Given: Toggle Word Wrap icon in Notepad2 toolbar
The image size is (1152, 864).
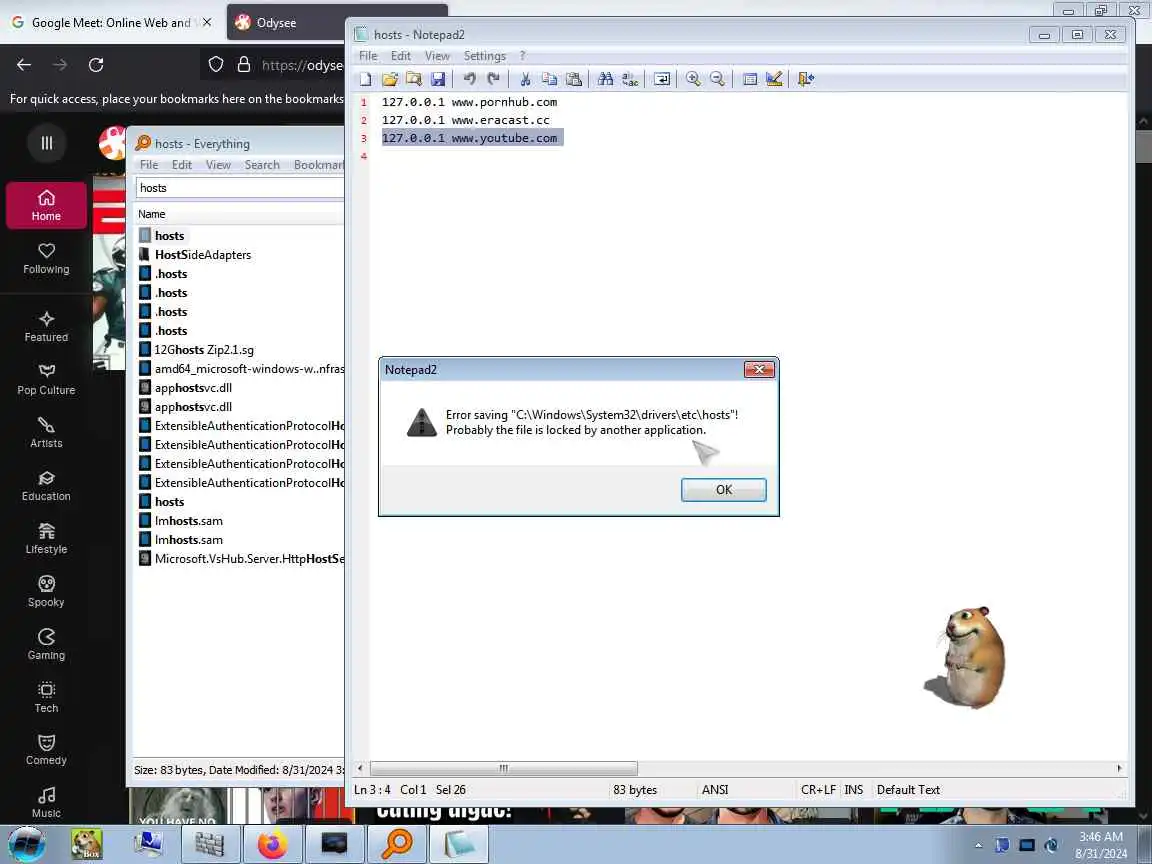Looking at the screenshot, I should tap(662, 79).
